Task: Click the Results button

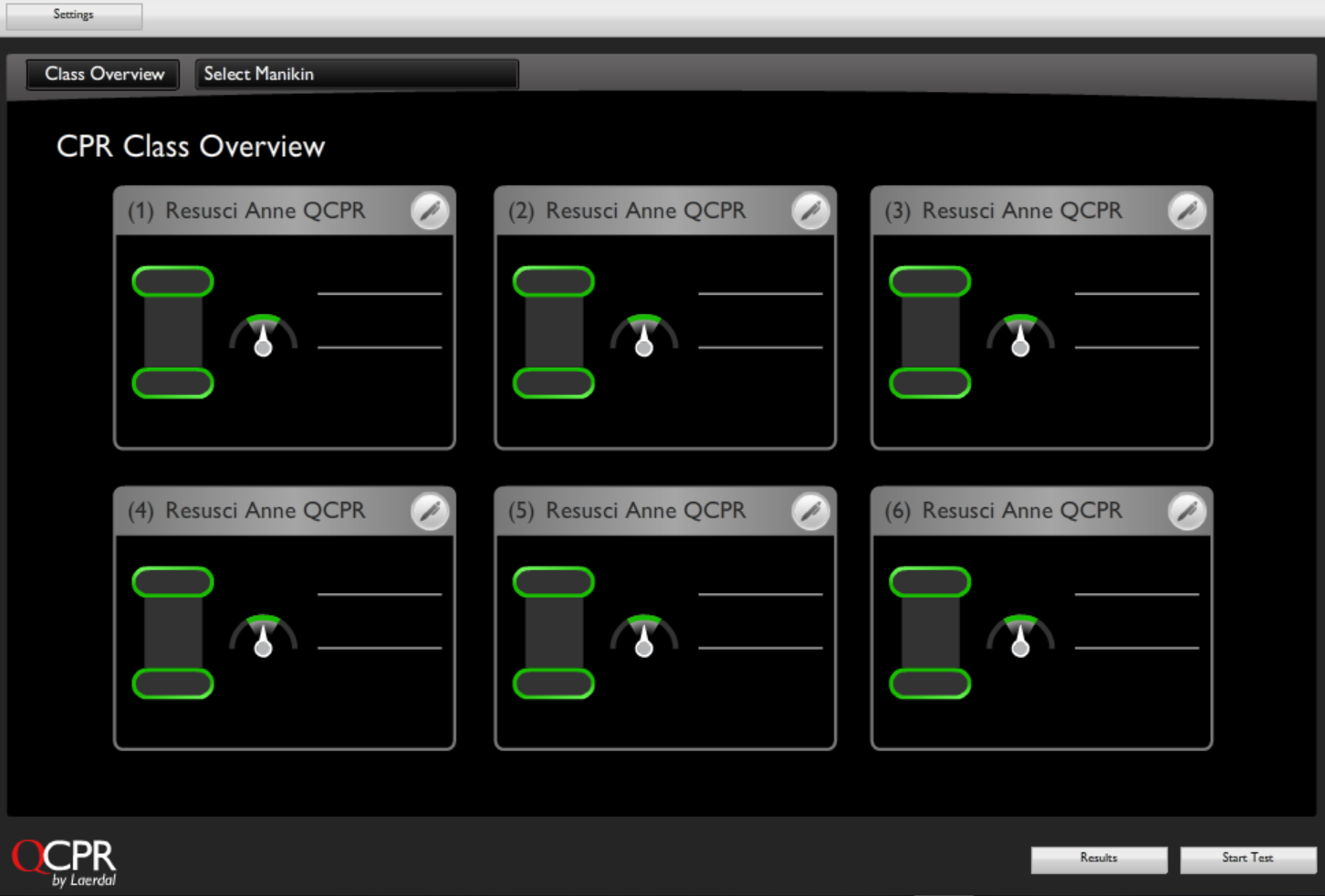Action: tap(1099, 859)
